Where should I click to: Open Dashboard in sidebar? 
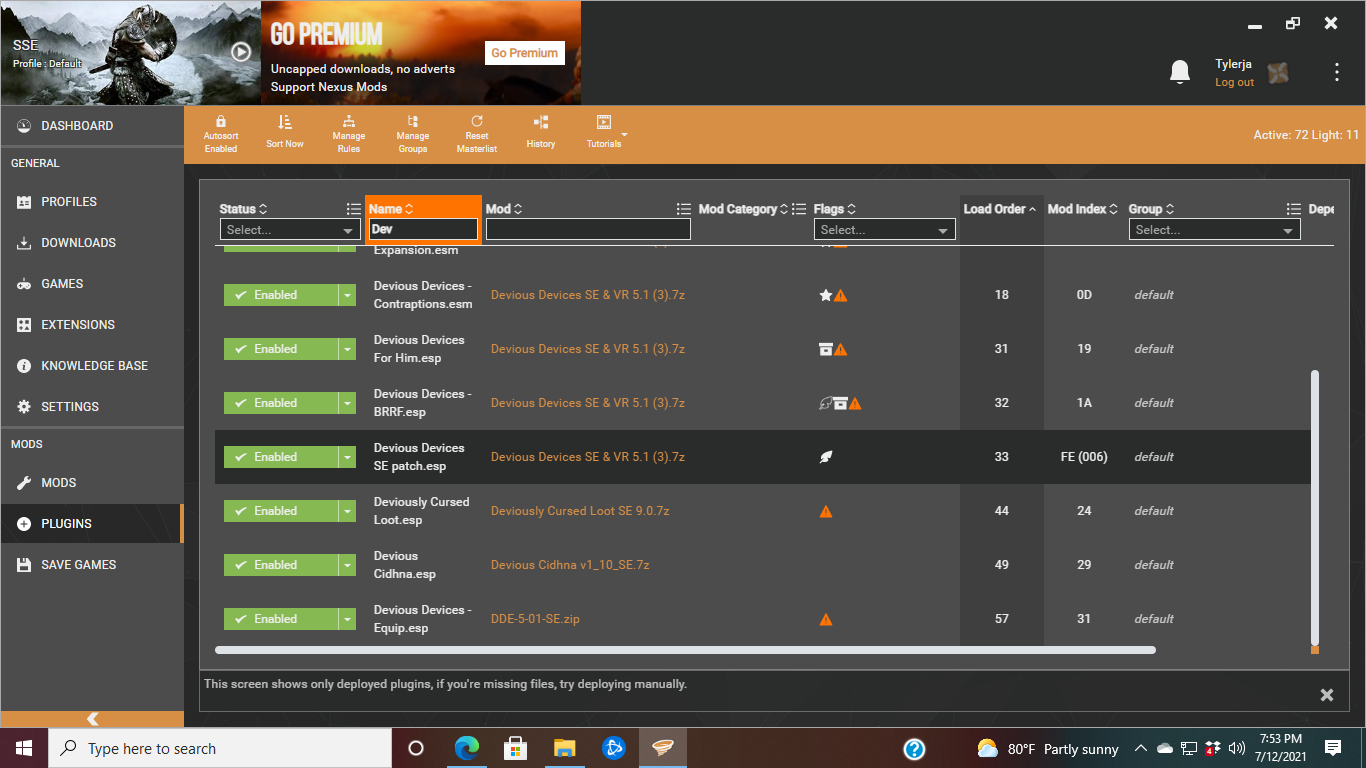coord(92,126)
